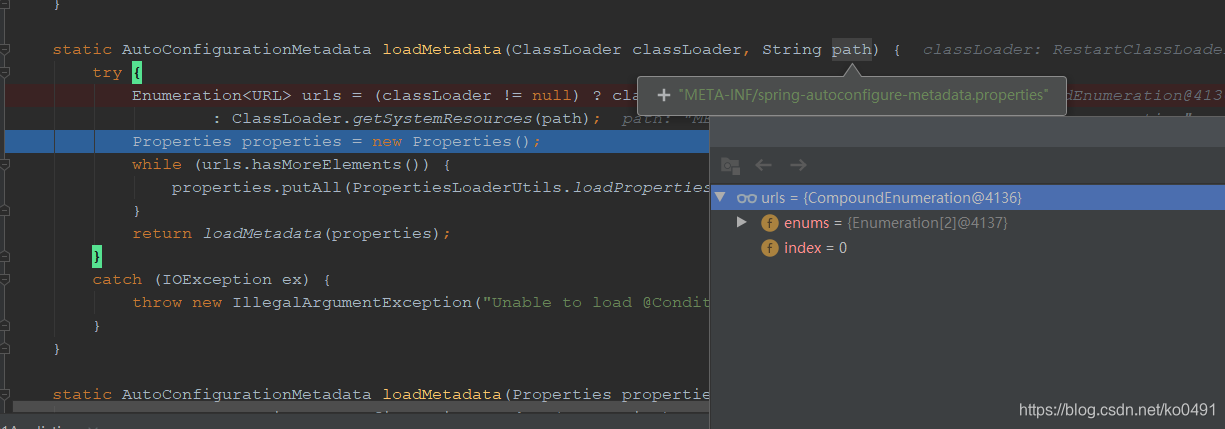Click the forward arrow in evaluation popup
1225x429 pixels.
(x=798, y=165)
